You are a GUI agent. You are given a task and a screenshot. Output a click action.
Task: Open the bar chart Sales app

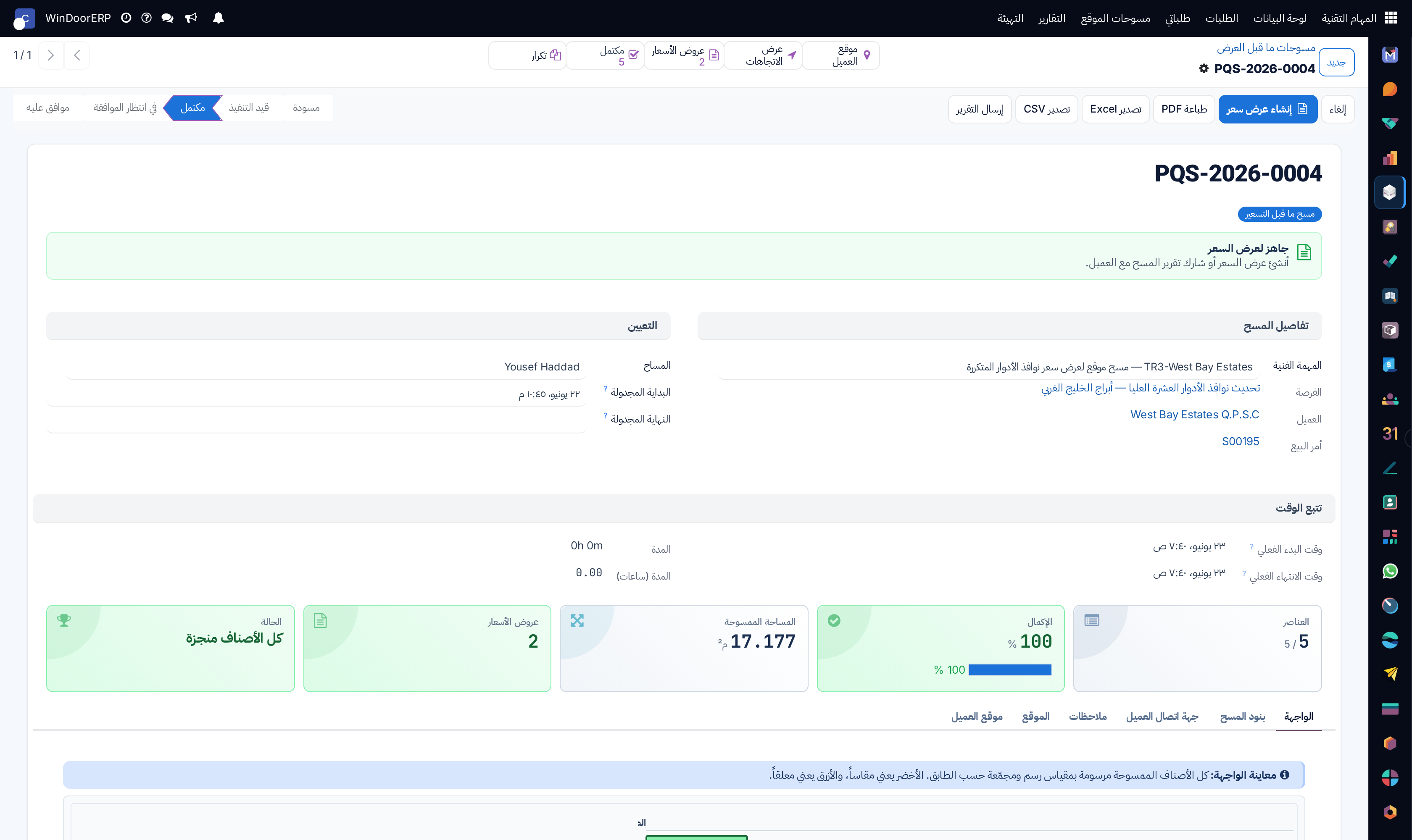click(x=1389, y=158)
